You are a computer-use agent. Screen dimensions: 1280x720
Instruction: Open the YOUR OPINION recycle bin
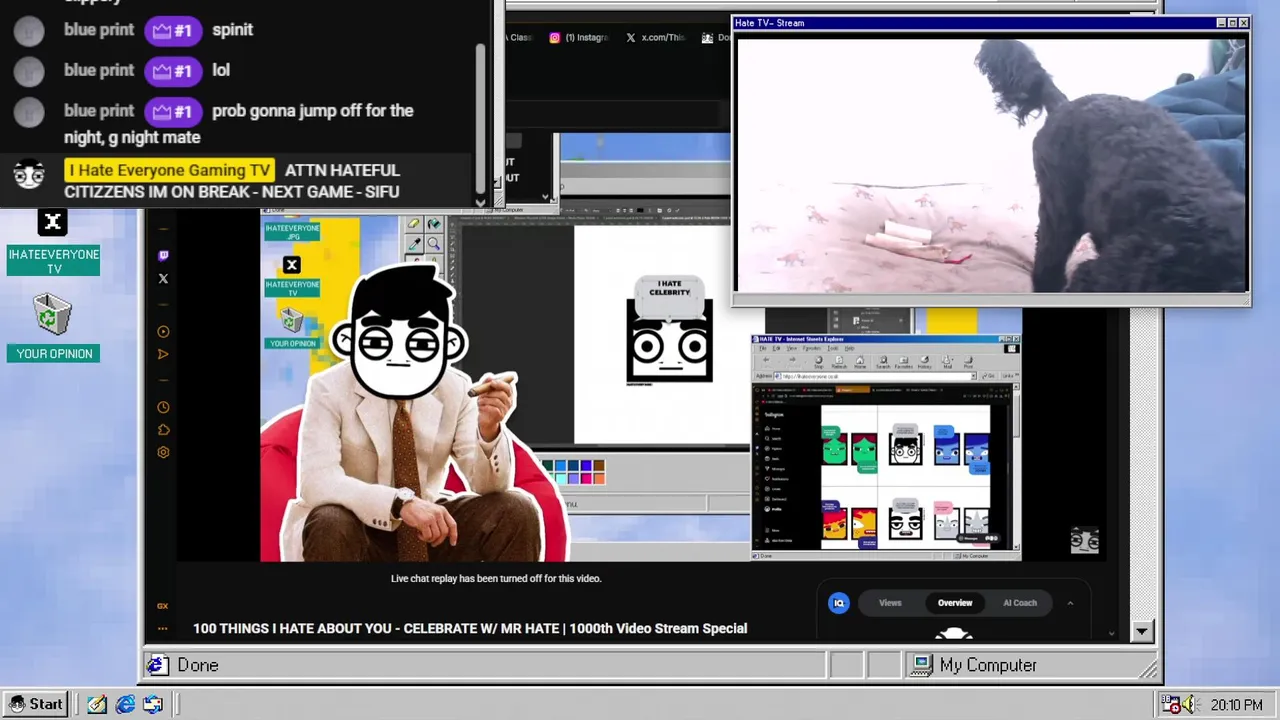(54, 326)
